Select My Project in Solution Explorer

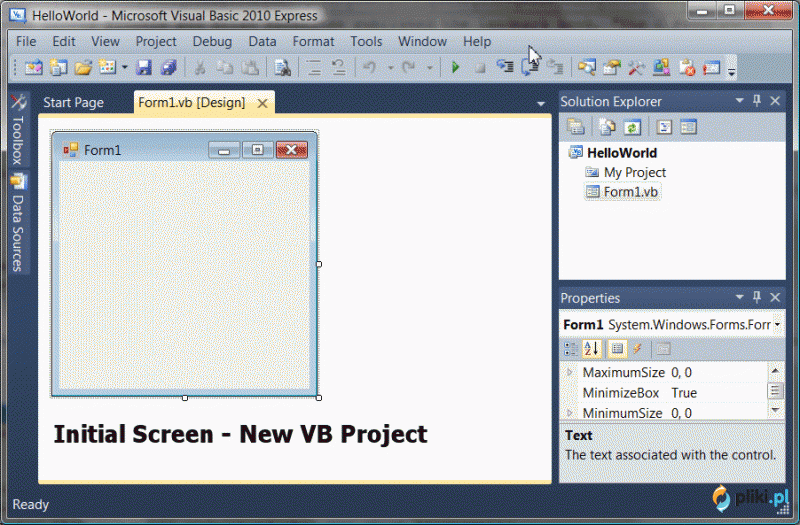tap(635, 172)
